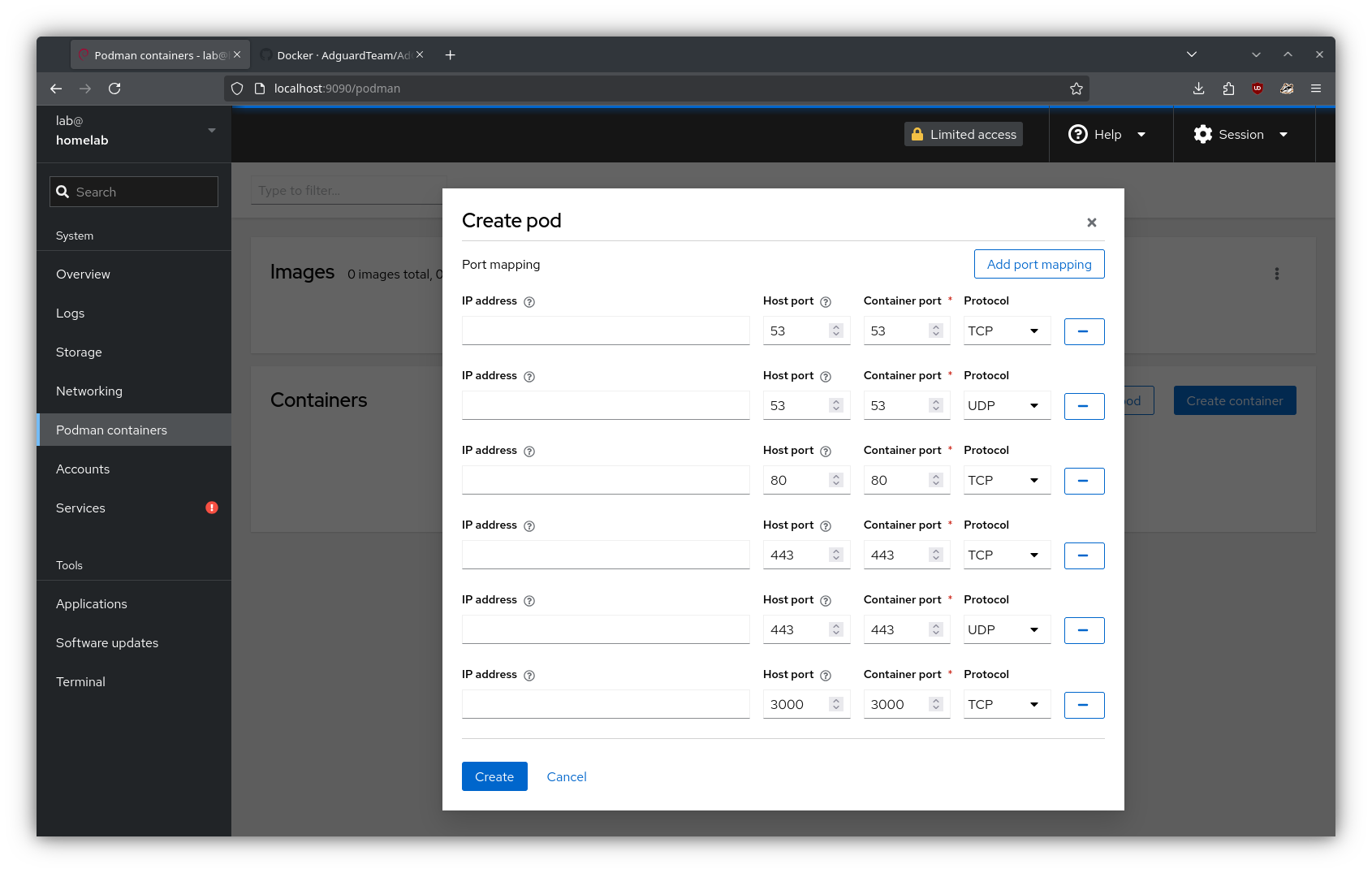Expand the Session menu
This screenshot has width=1372, height=873.
point(1240,135)
